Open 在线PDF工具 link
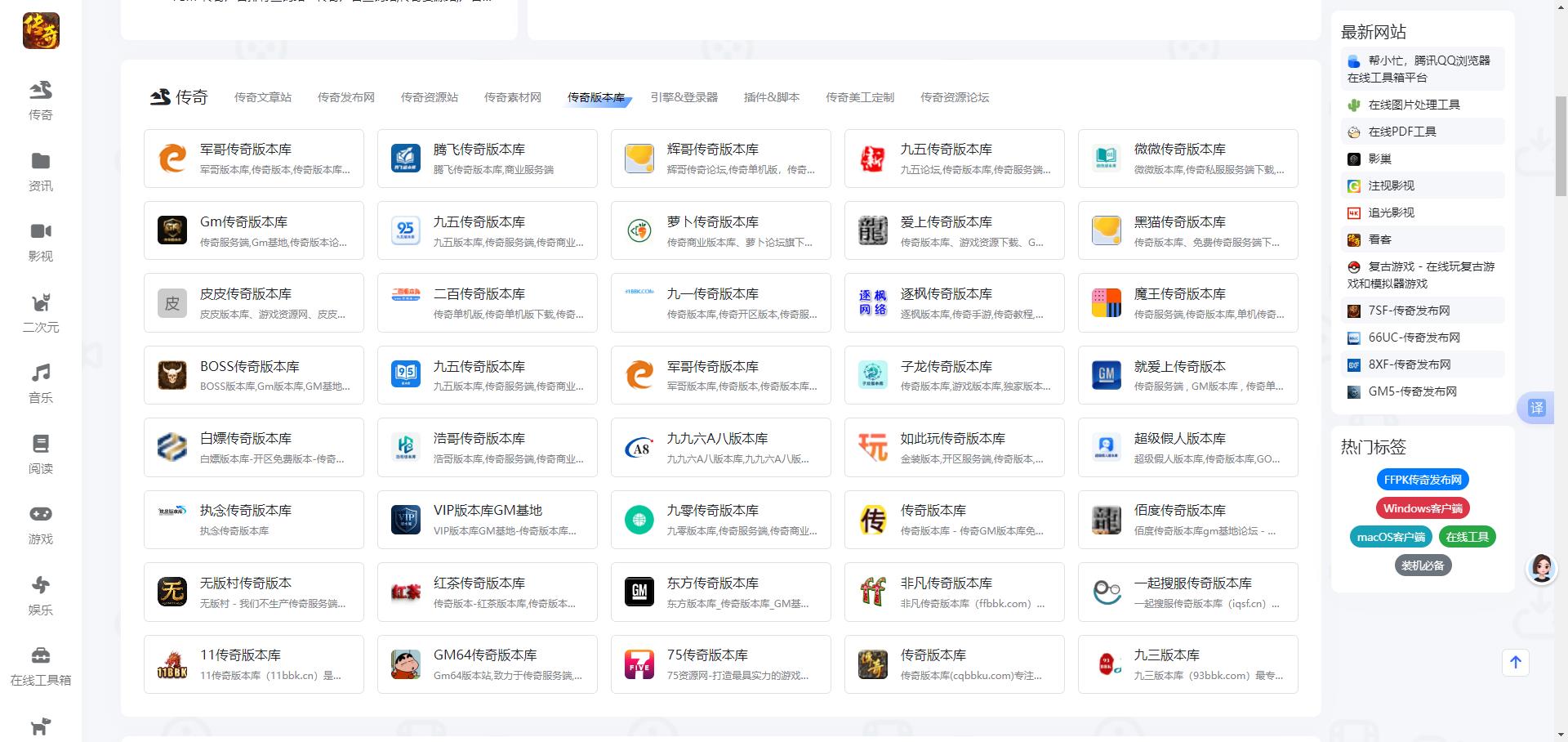1568x742 pixels. pos(1423,132)
